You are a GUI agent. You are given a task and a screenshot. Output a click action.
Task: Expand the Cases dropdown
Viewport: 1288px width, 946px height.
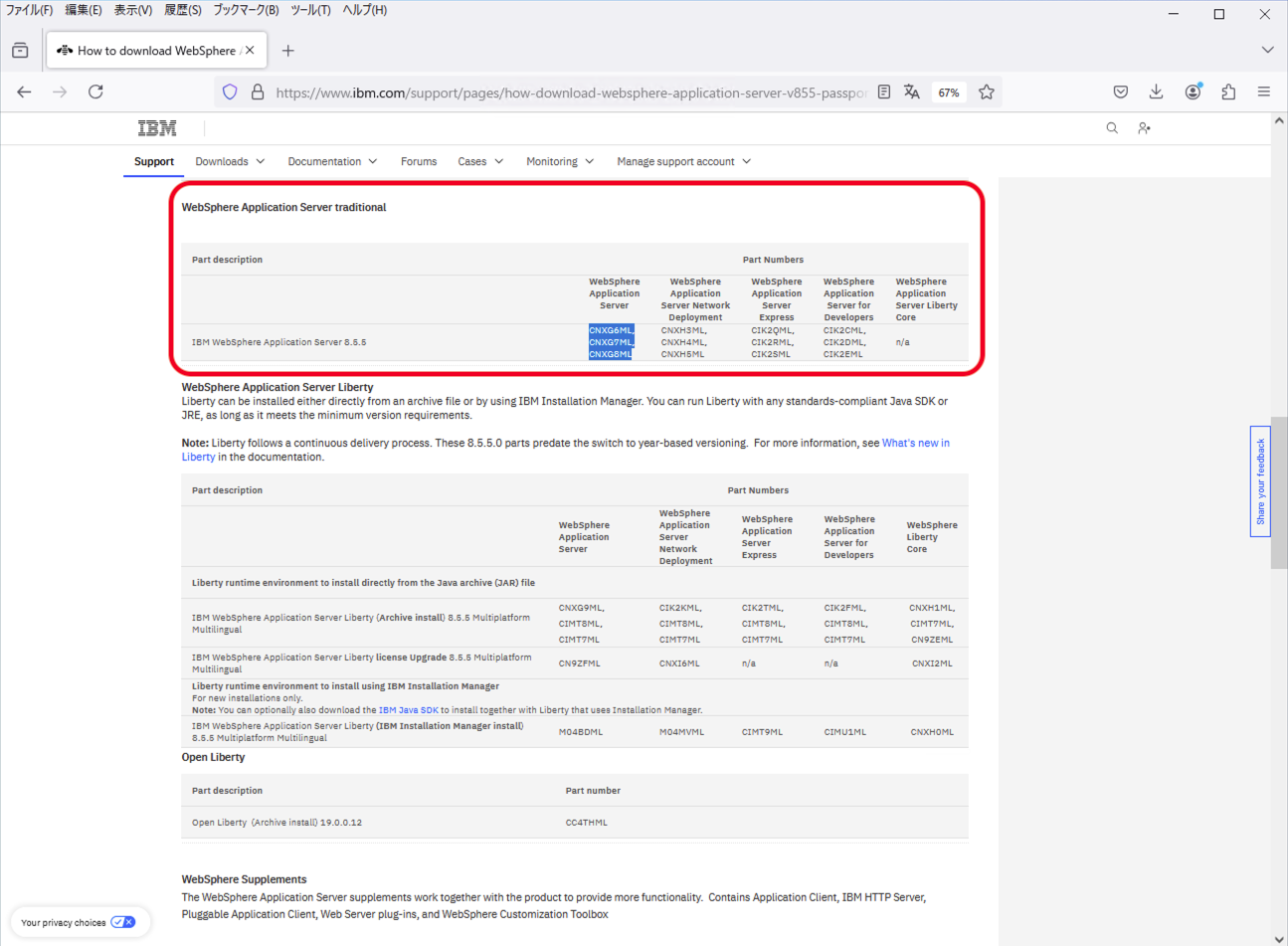coord(480,161)
